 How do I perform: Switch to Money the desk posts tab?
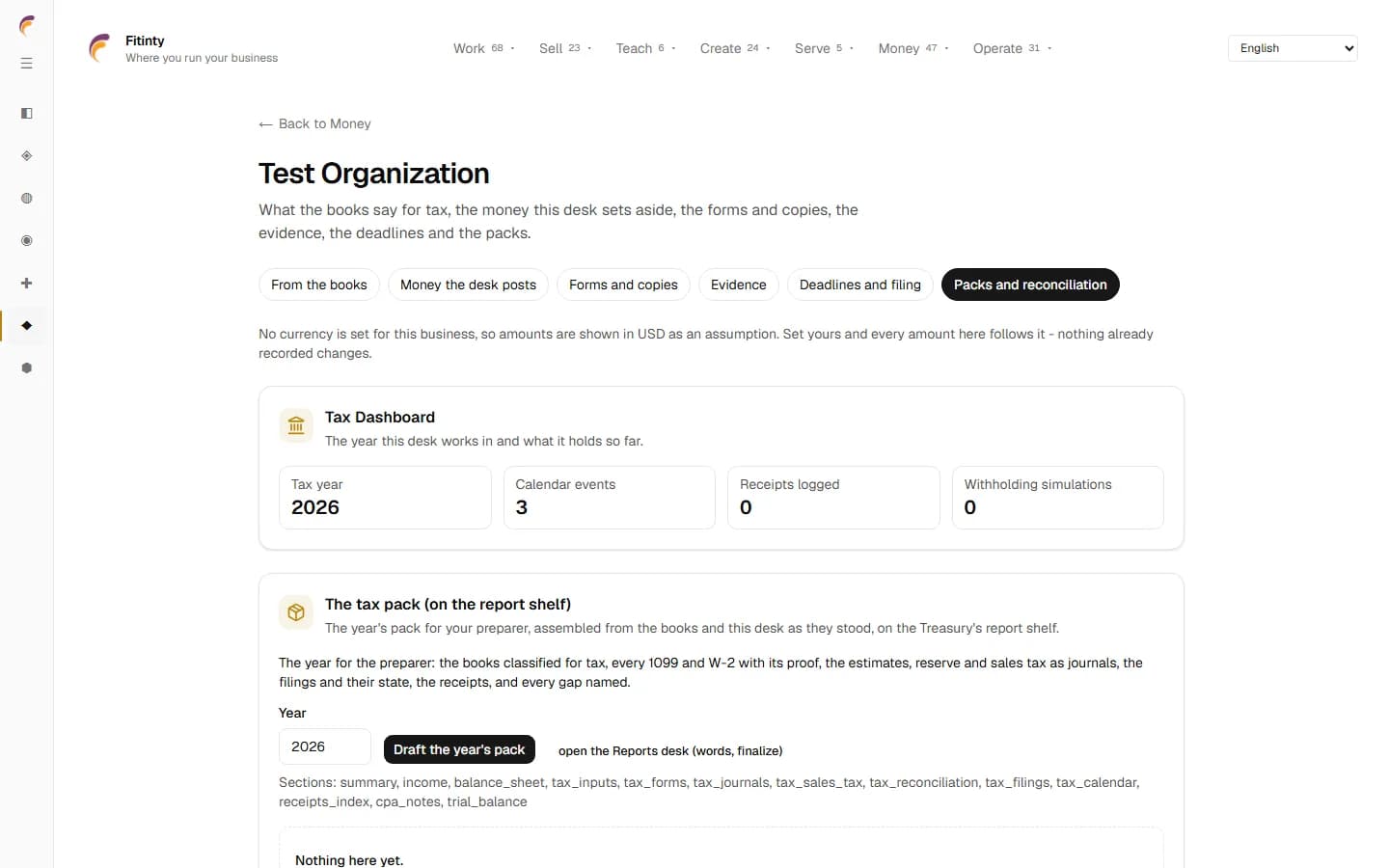pos(468,285)
